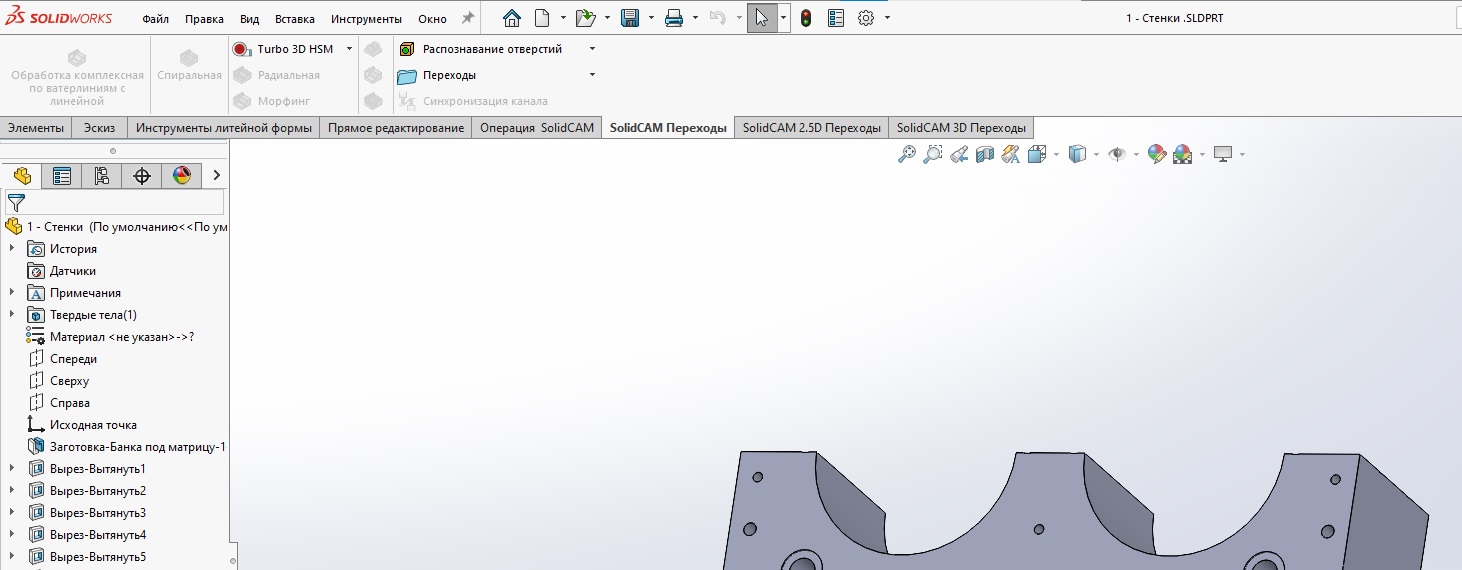Open the DisplayManager color wheel tab
The width and height of the screenshot is (1462, 570).
click(x=182, y=176)
